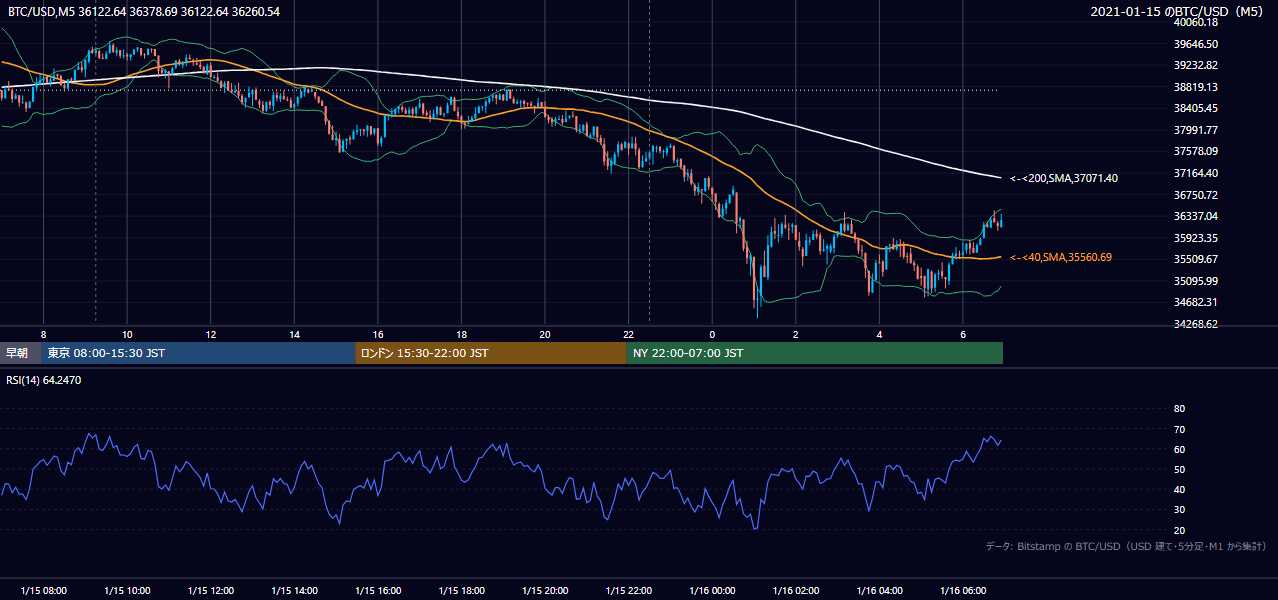This screenshot has height=600, width=1278.
Task: Click RSI scale value 40
Action: pos(1179,489)
